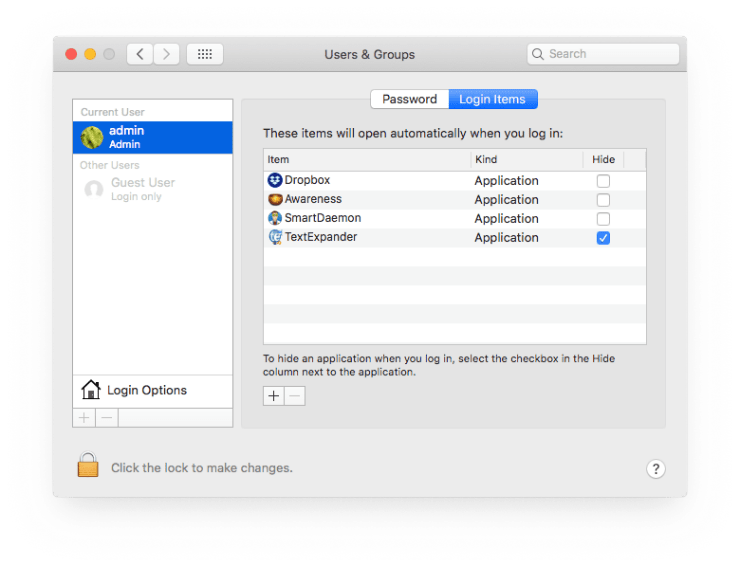The image size is (740, 567).
Task: Open help with the question mark button
Action: [656, 469]
